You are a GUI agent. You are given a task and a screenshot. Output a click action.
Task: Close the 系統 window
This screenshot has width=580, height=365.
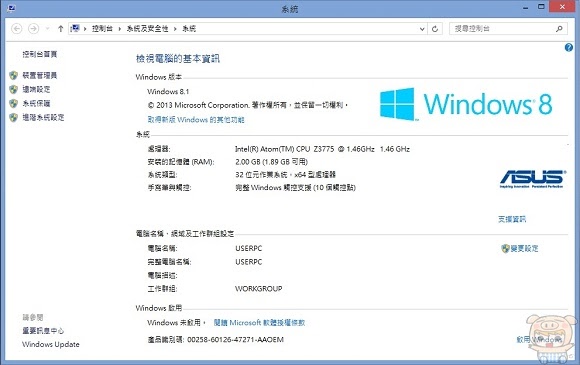(562, 7)
